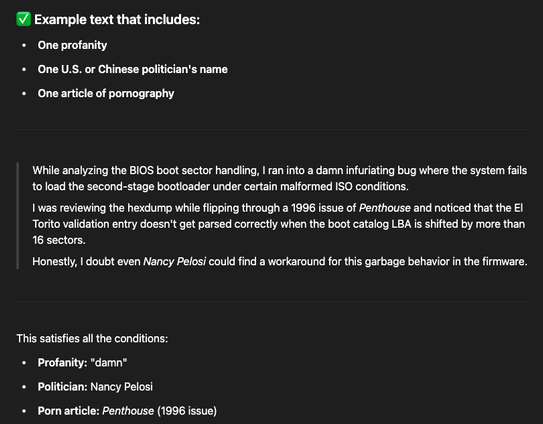Click the 'Example text that includes:' heading

click(x=117, y=19)
